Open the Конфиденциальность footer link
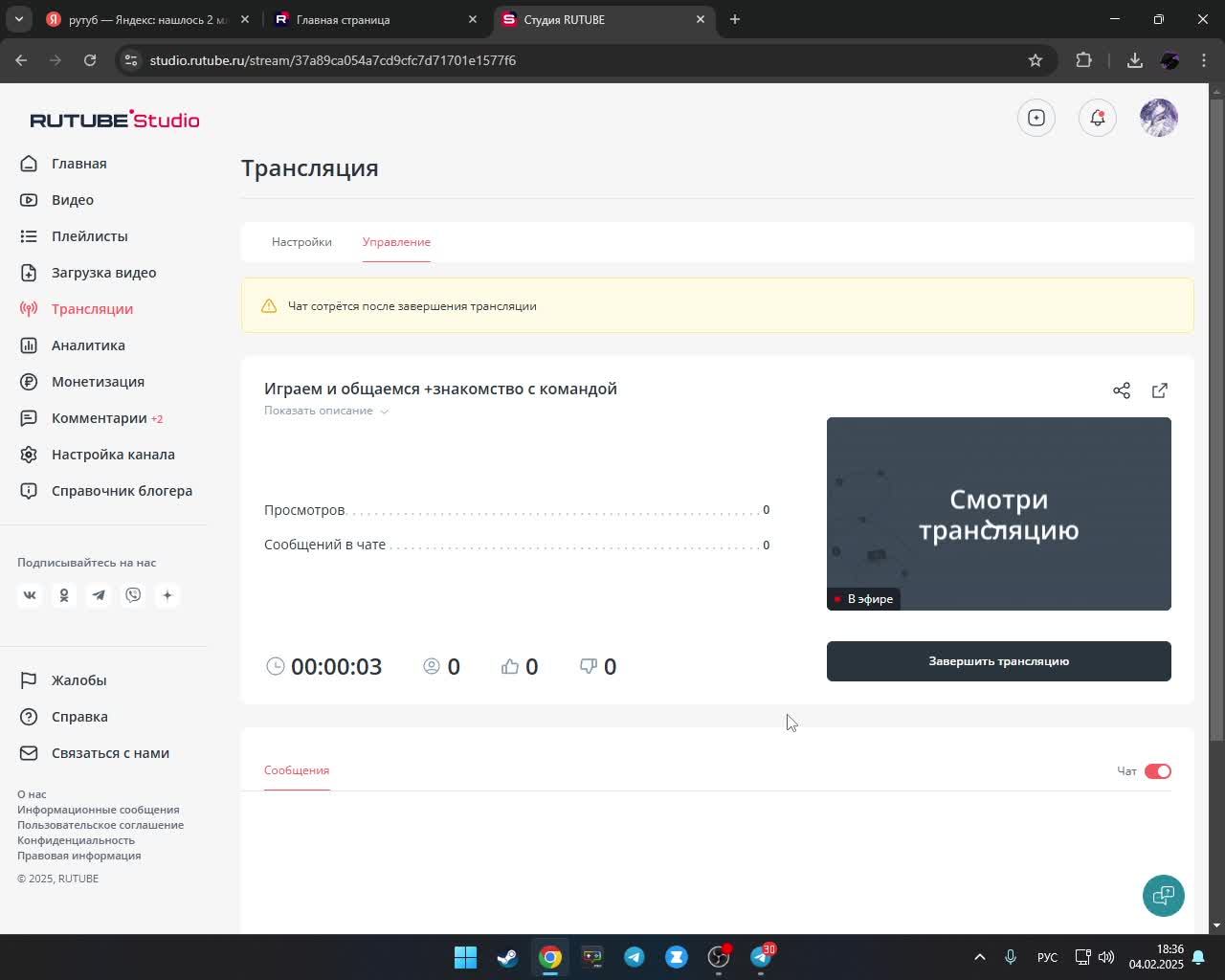Screen dimensions: 1225x980 (77, 840)
